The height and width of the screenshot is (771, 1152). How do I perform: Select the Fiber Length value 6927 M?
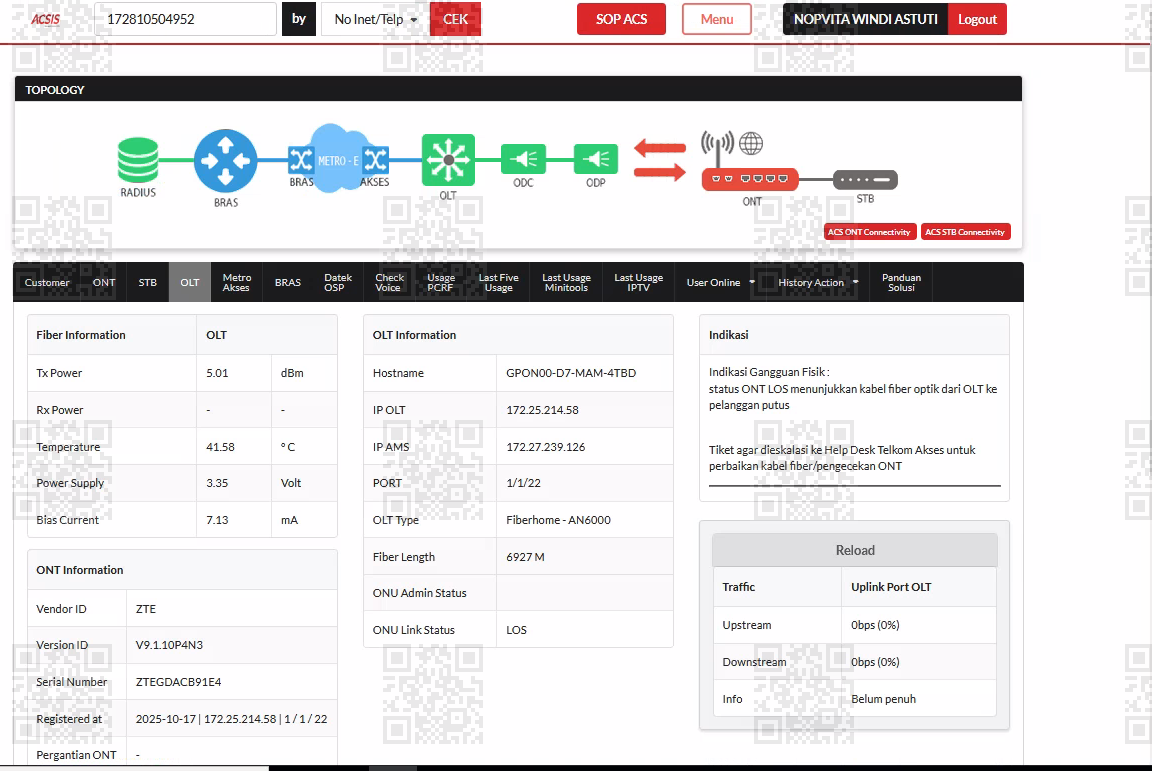click(525, 557)
